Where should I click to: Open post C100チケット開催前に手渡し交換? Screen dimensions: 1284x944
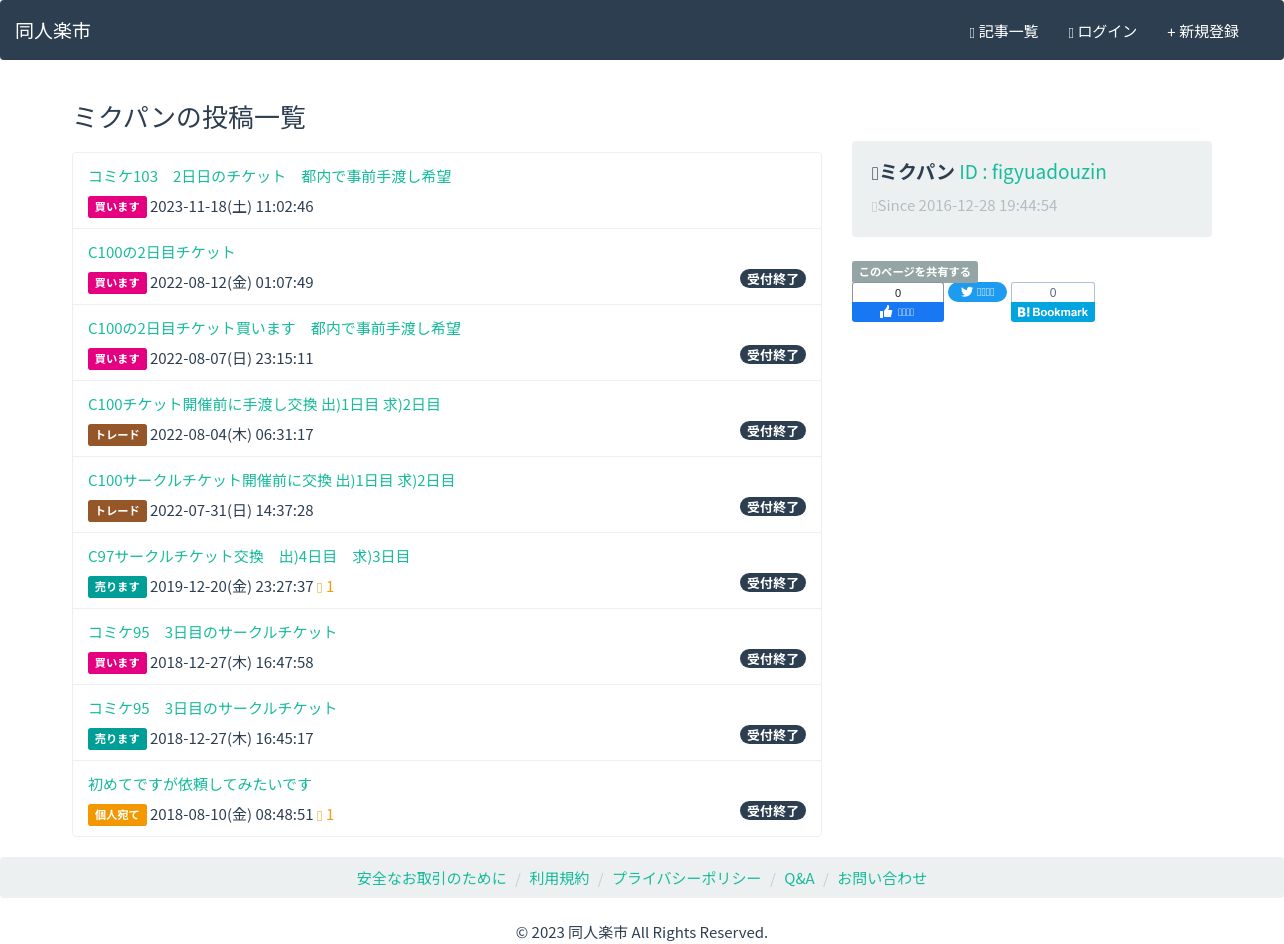pos(264,404)
